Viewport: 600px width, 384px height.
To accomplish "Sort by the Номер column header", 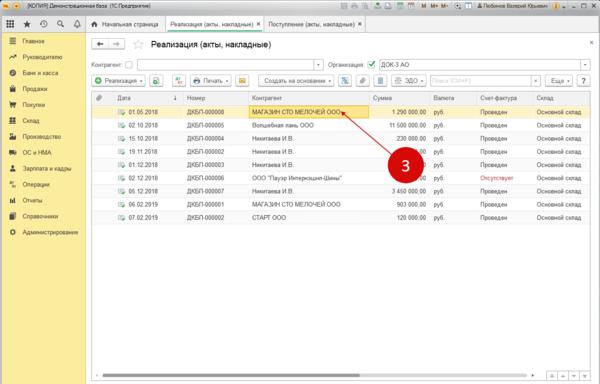I will pyautogui.click(x=215, y=98).
